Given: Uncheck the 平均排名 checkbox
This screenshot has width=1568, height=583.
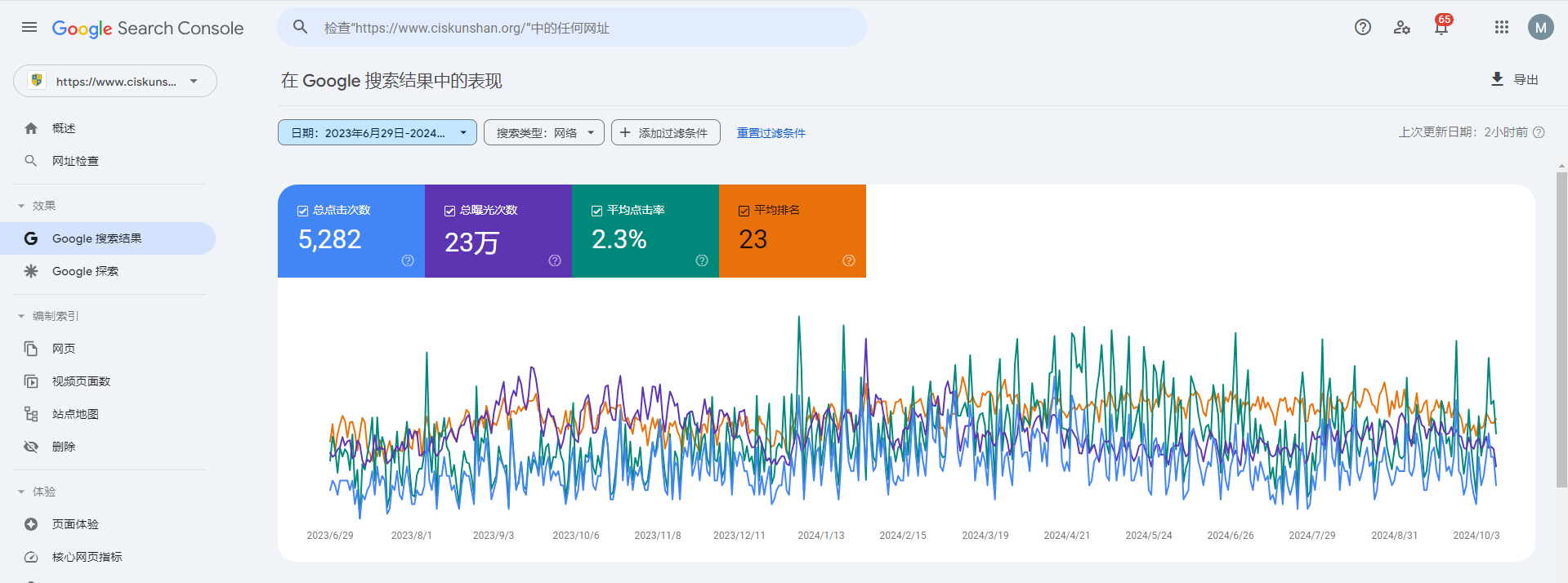Looking at the screenshot, I should click(x=744, y=211).
